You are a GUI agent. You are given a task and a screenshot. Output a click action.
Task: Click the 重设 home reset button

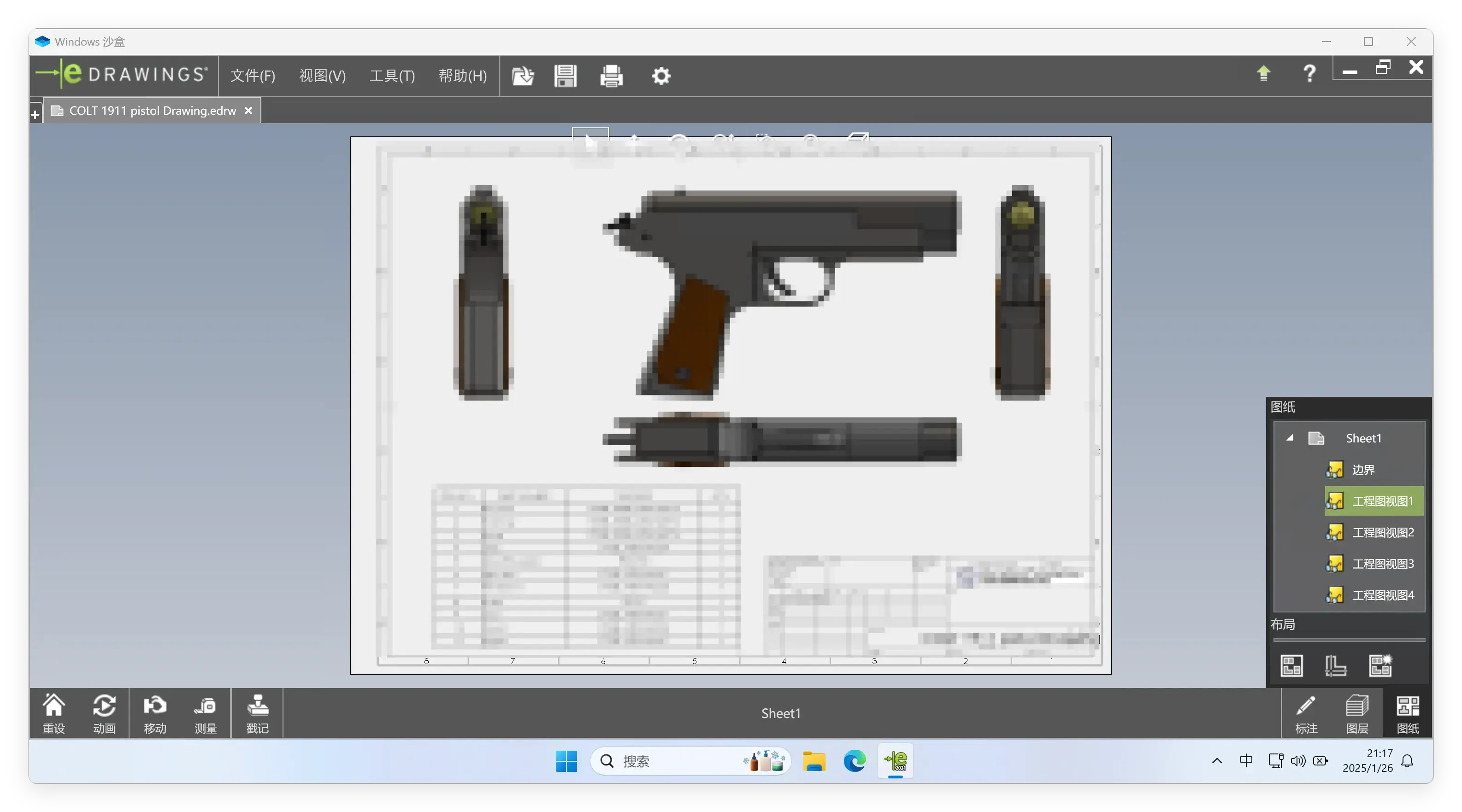point(54,714)
